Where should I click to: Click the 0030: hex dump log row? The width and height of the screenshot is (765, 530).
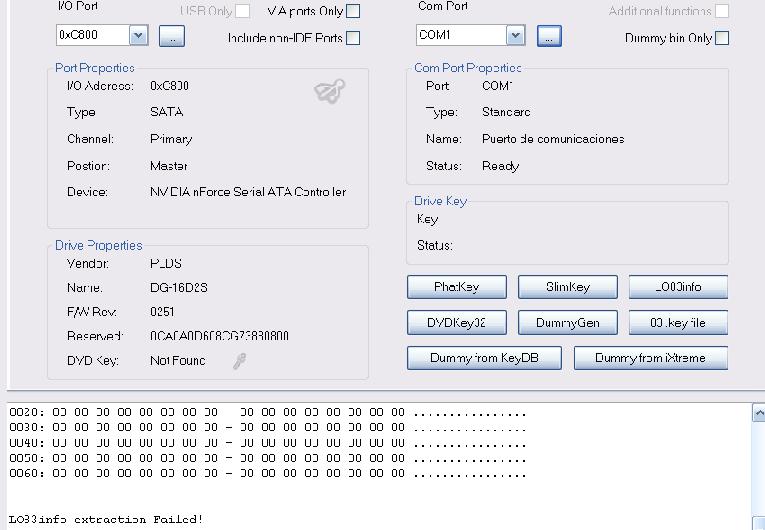coord(267,428)
